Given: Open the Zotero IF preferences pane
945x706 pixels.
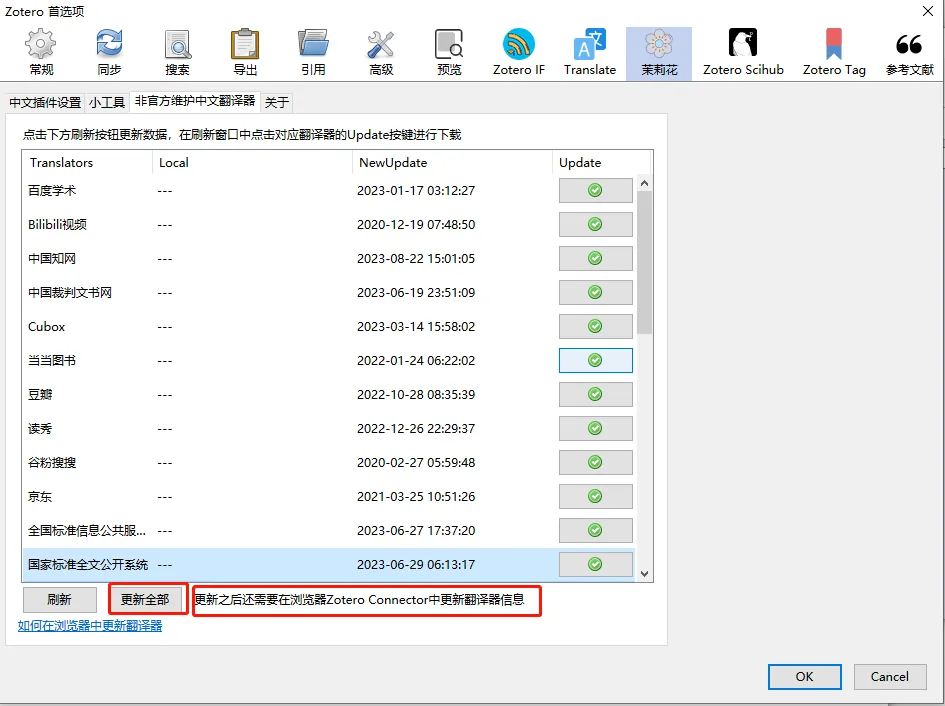Looking at the screenshot, I should tap(518, 53).
